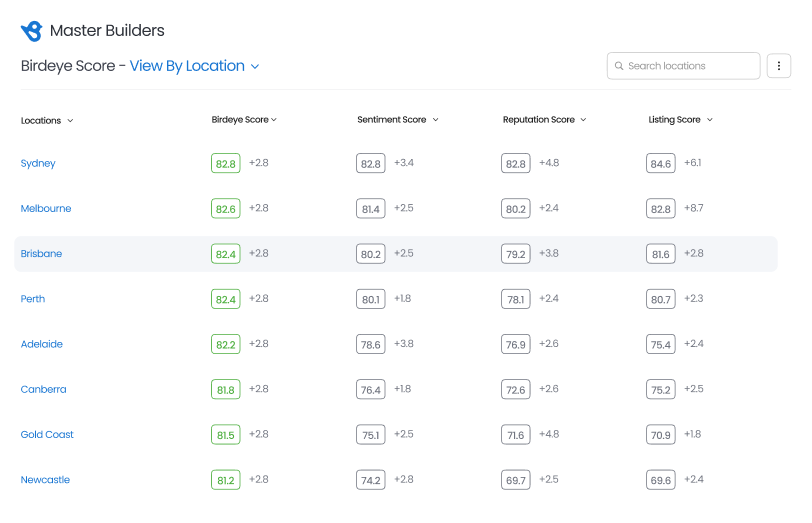Click Brisbane's Listing Score 81.6 badge
The width and height of the screenshot is (812, 523).
(661, 254)
